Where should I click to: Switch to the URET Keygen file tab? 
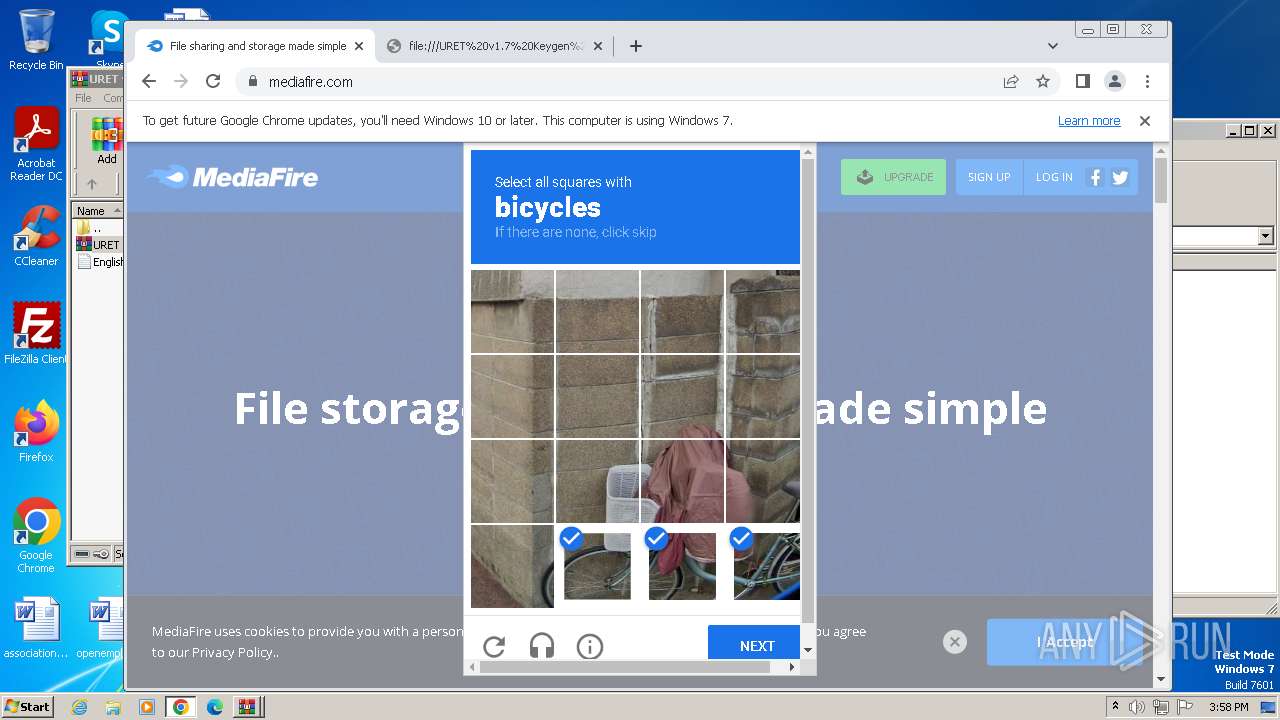[495, 46]
